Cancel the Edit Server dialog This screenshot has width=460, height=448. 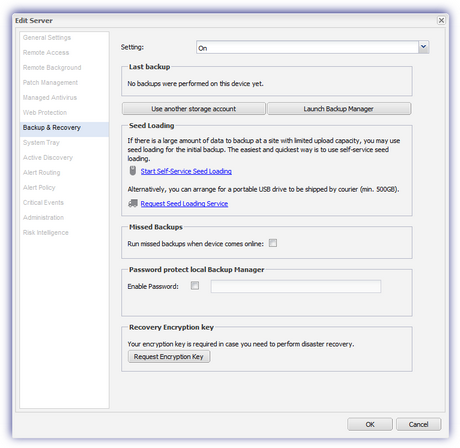(x=419, y=424)
